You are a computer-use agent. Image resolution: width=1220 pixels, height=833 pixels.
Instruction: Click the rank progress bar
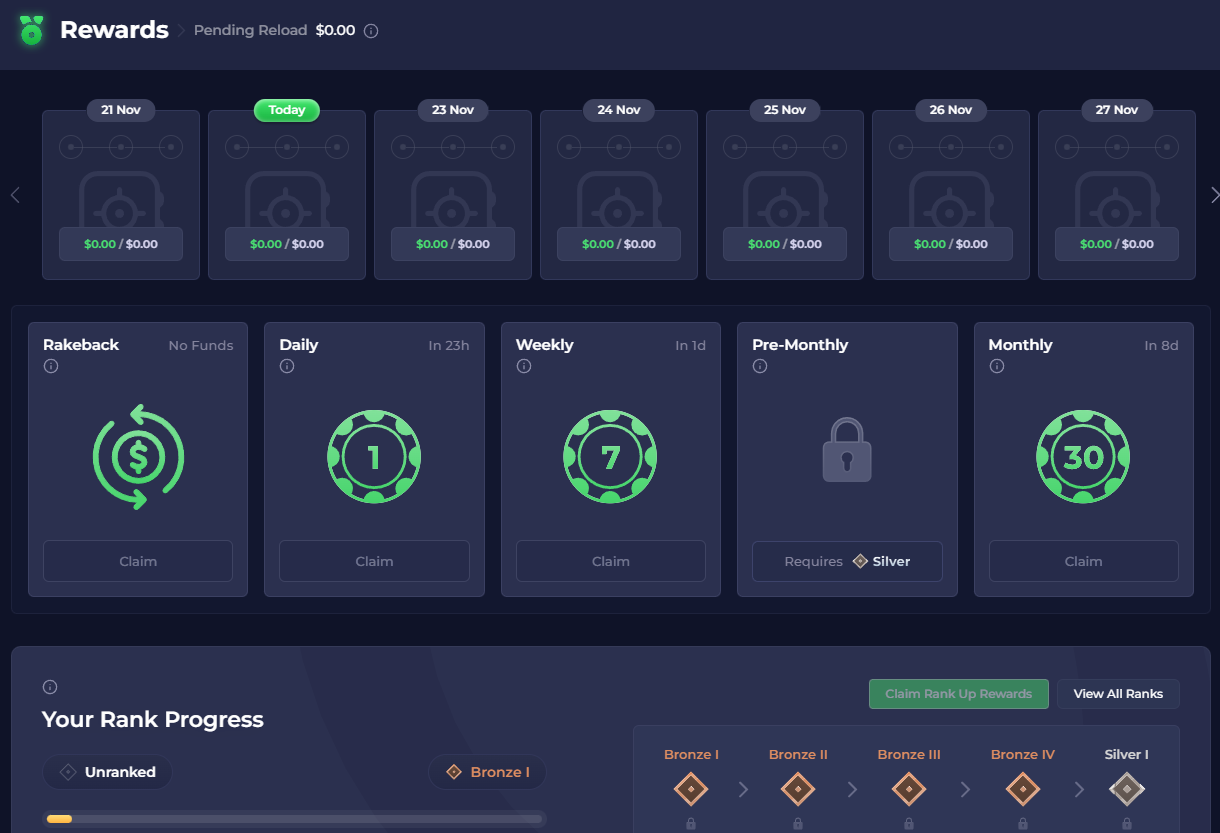click(x=290, y=819)
